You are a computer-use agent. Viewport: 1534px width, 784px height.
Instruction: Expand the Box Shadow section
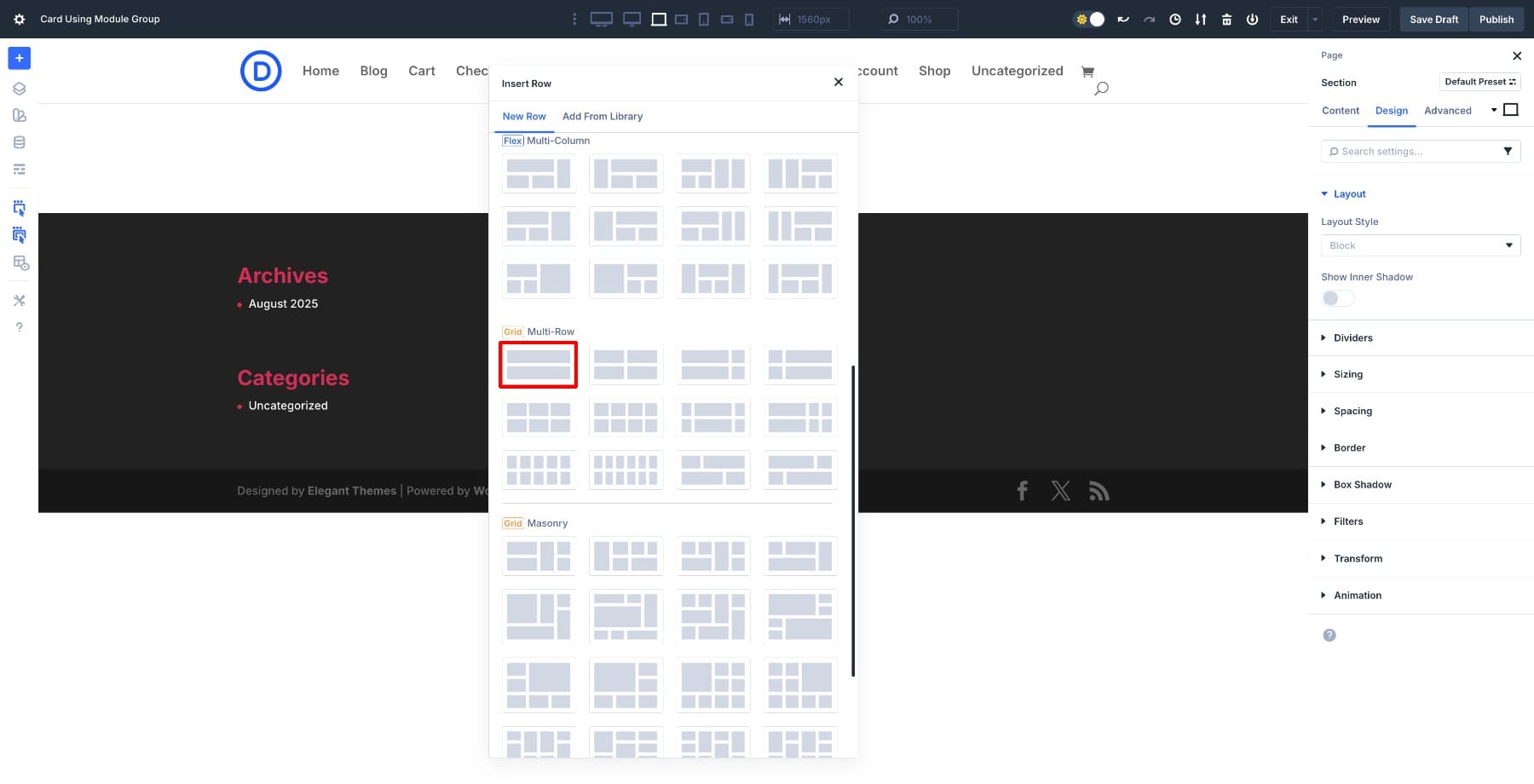pyautogui.click(x=1364, y=484)
